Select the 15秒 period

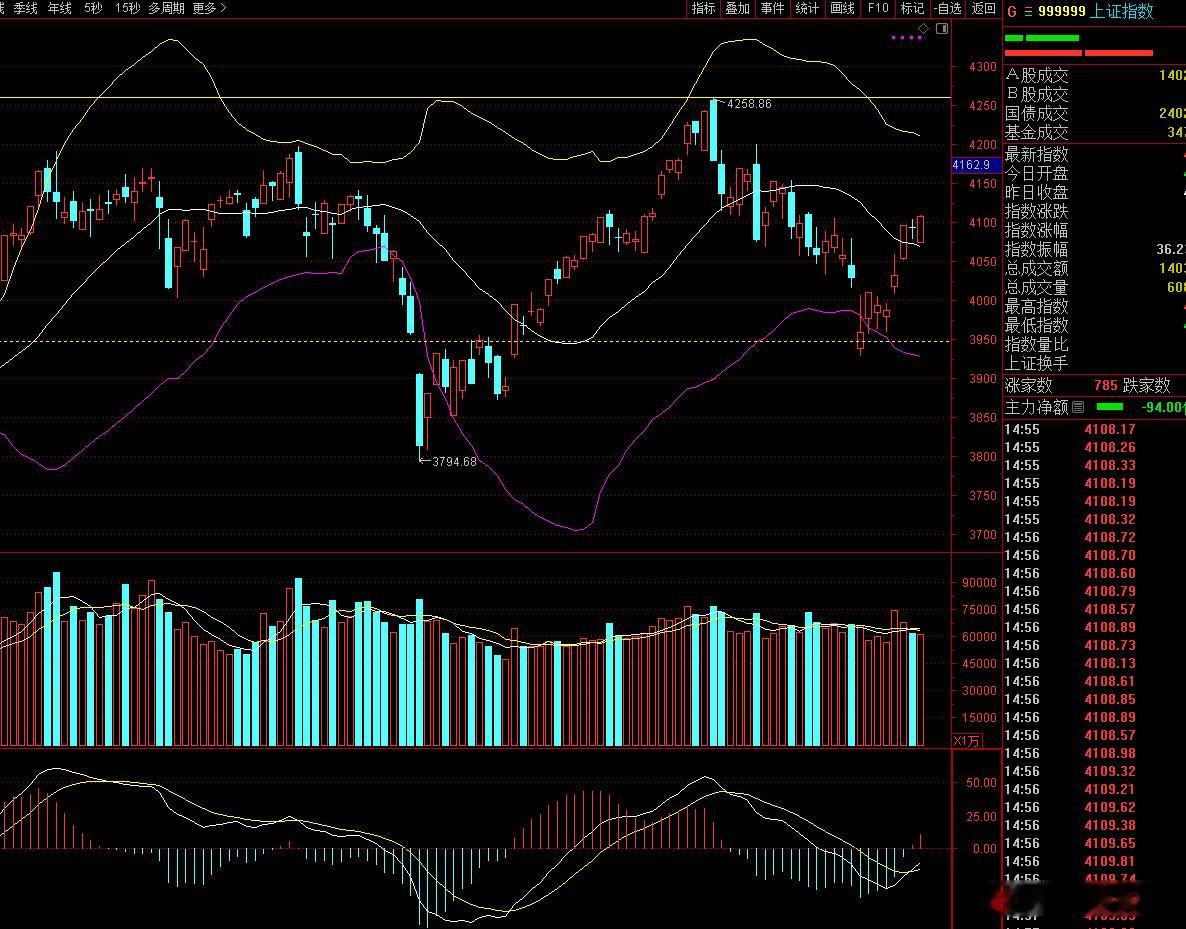(x=127, y=8)
